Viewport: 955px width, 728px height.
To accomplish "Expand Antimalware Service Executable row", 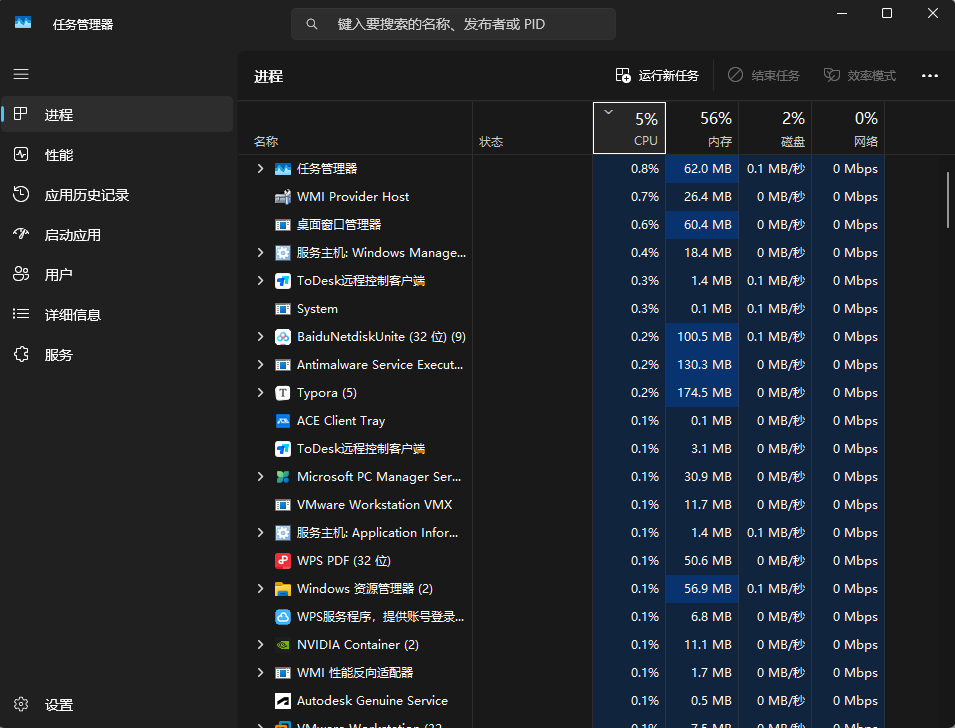I will click(x=261, y=365).
